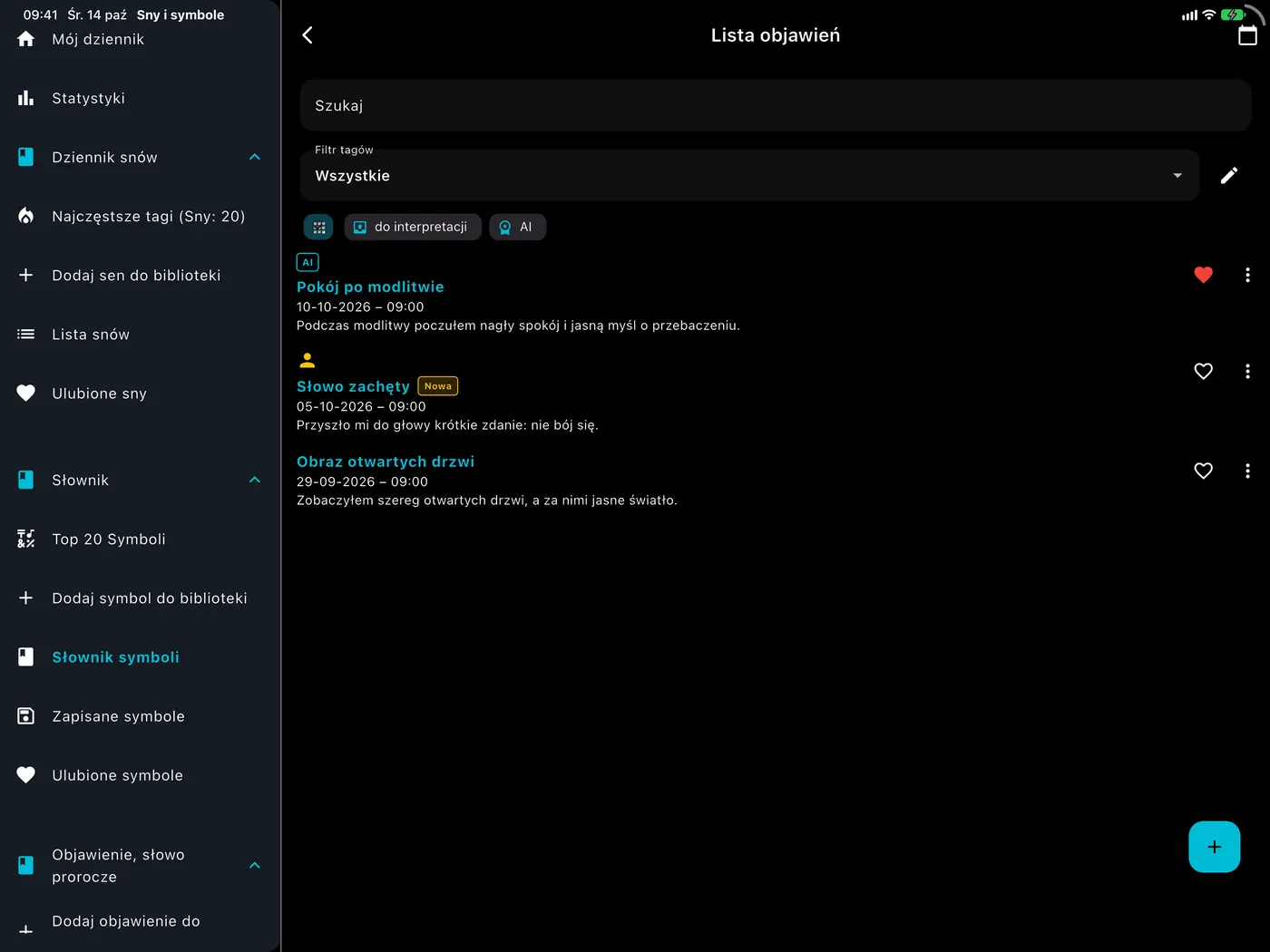Unfavorite Pokój po modlitwie via red heart
This screenshot has width=1270, height=952.
point(1203,275)
